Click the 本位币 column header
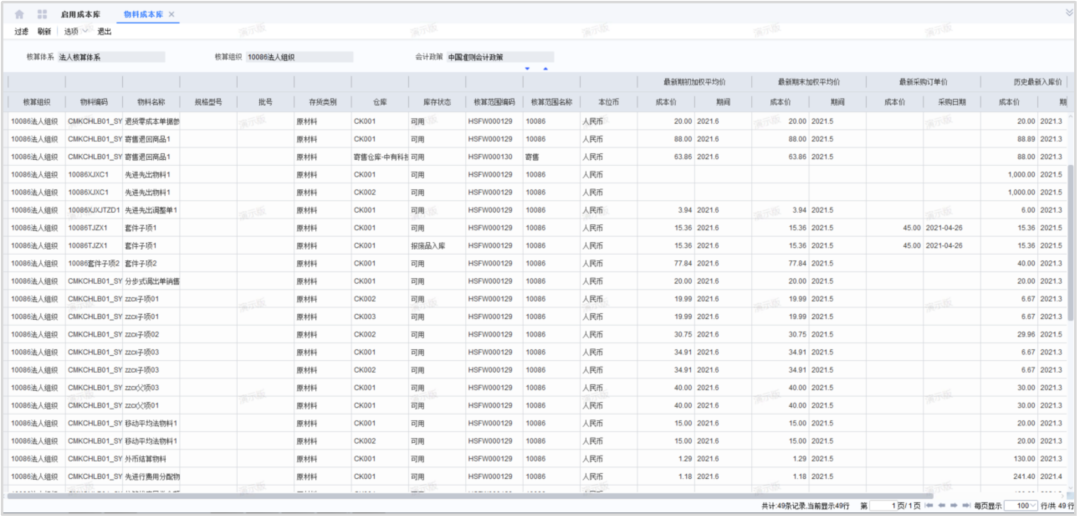Screen dimensions: 1080x520 coord(608,102)
